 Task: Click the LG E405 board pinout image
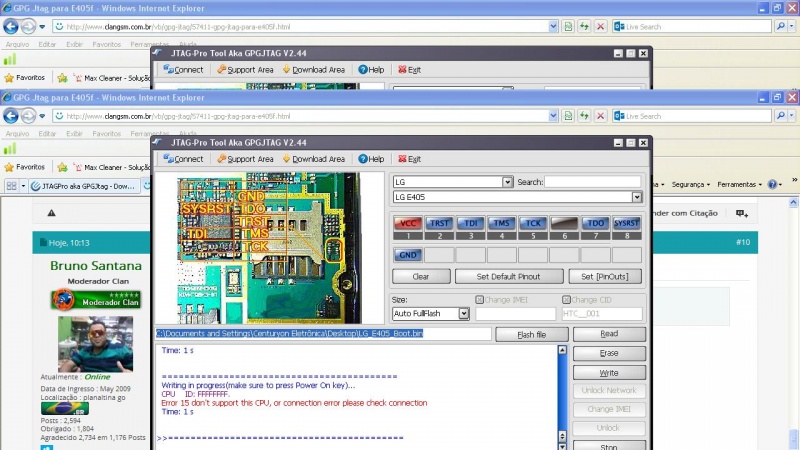click(269, 248)
